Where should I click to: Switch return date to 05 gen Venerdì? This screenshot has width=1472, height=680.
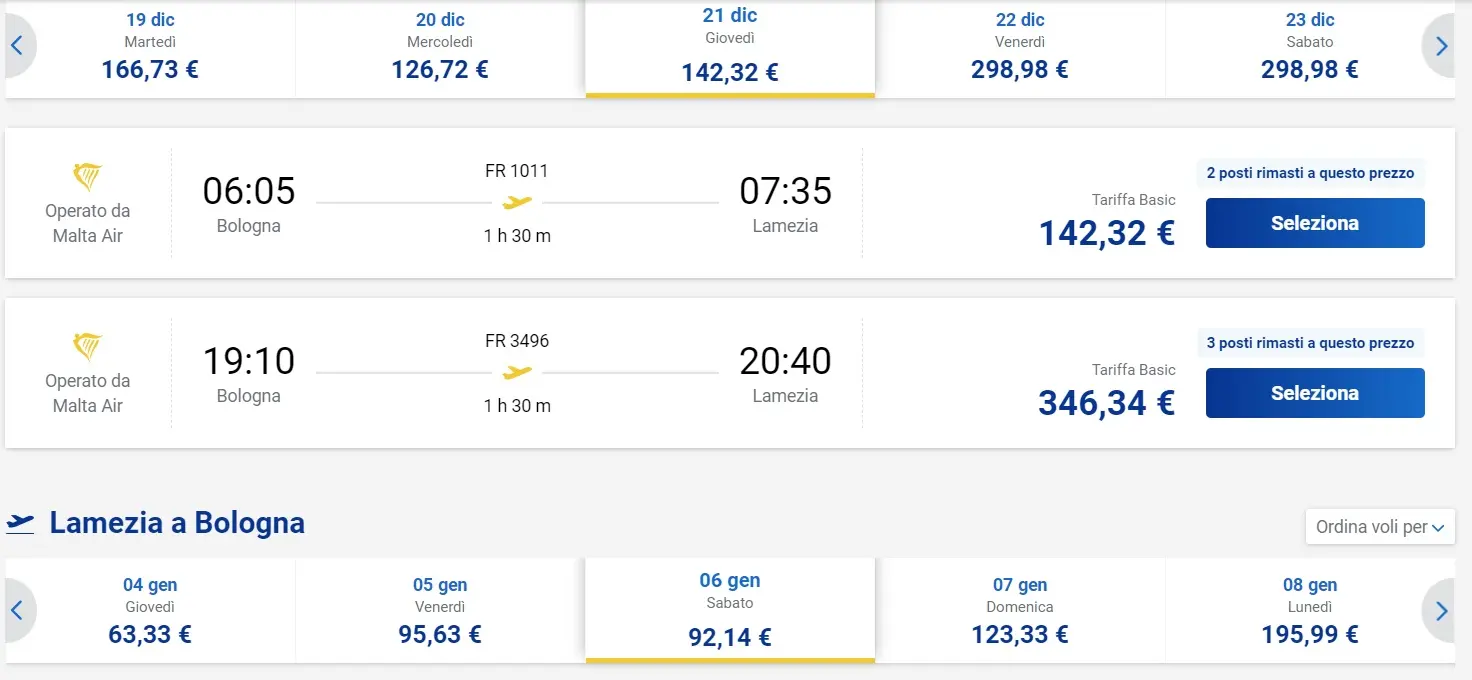440,611
